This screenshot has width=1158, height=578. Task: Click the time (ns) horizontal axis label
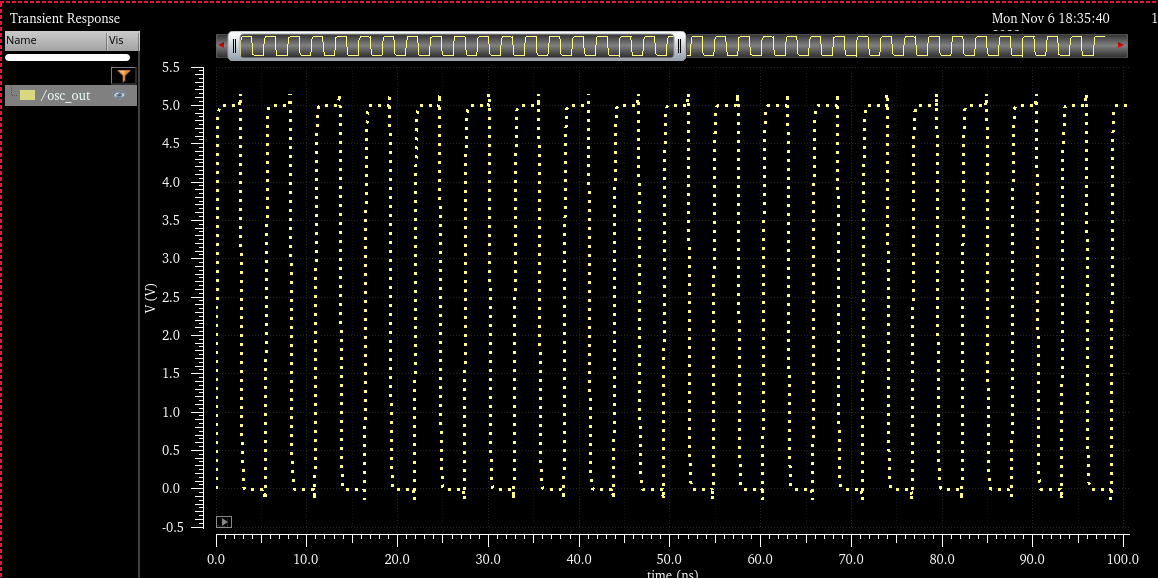[x=672, y=573]
